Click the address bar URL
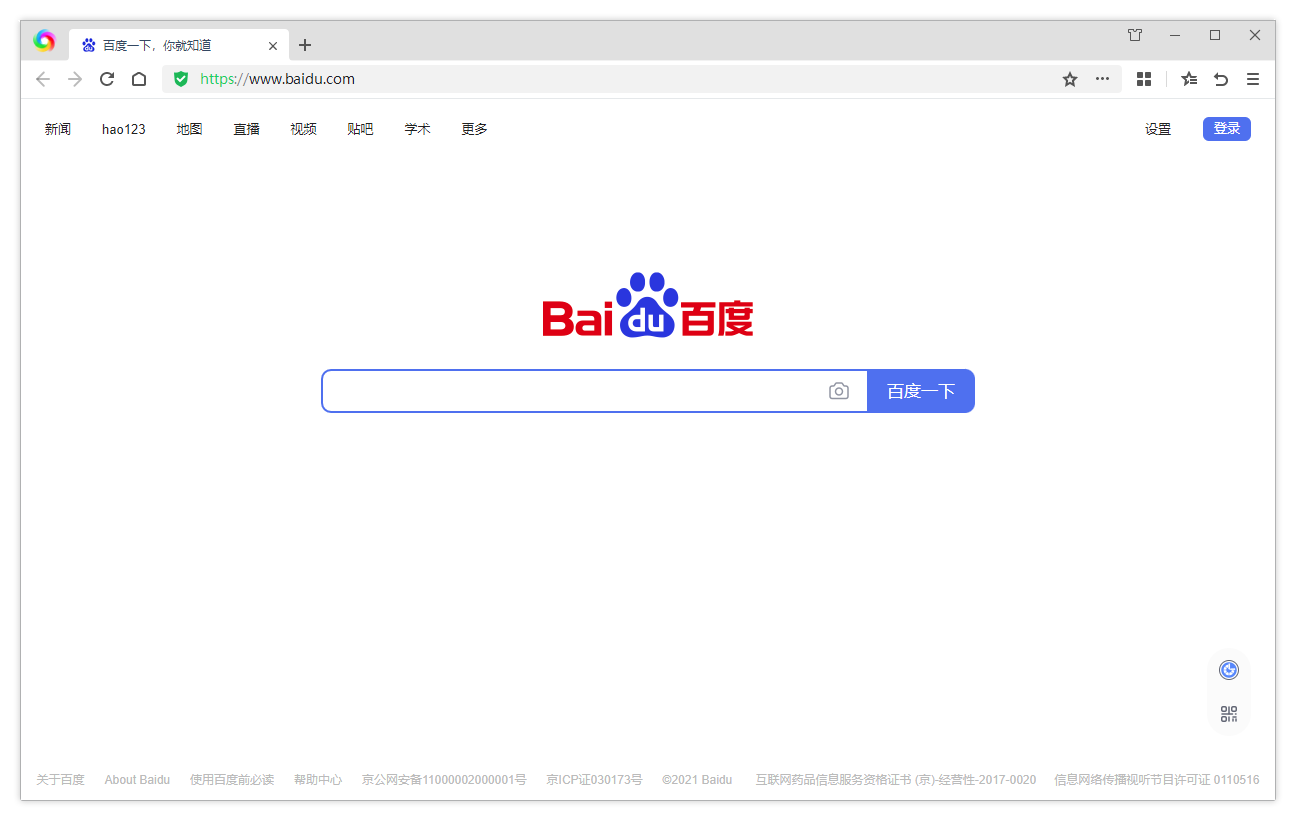Image resolution: width=1296 pixels, height=821 pixels. coord(277,79)
